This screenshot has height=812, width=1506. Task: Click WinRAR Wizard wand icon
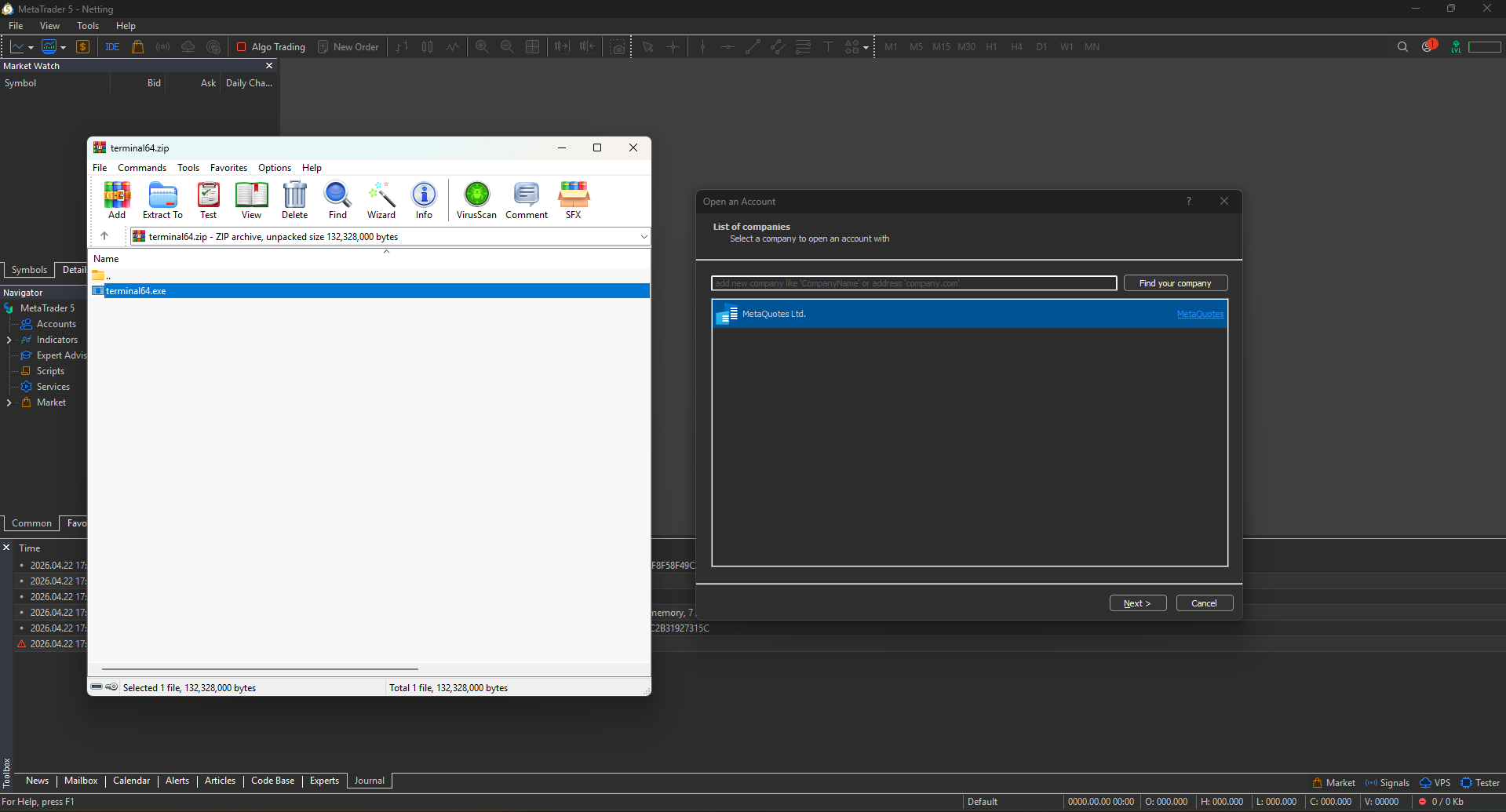point(381,200)
